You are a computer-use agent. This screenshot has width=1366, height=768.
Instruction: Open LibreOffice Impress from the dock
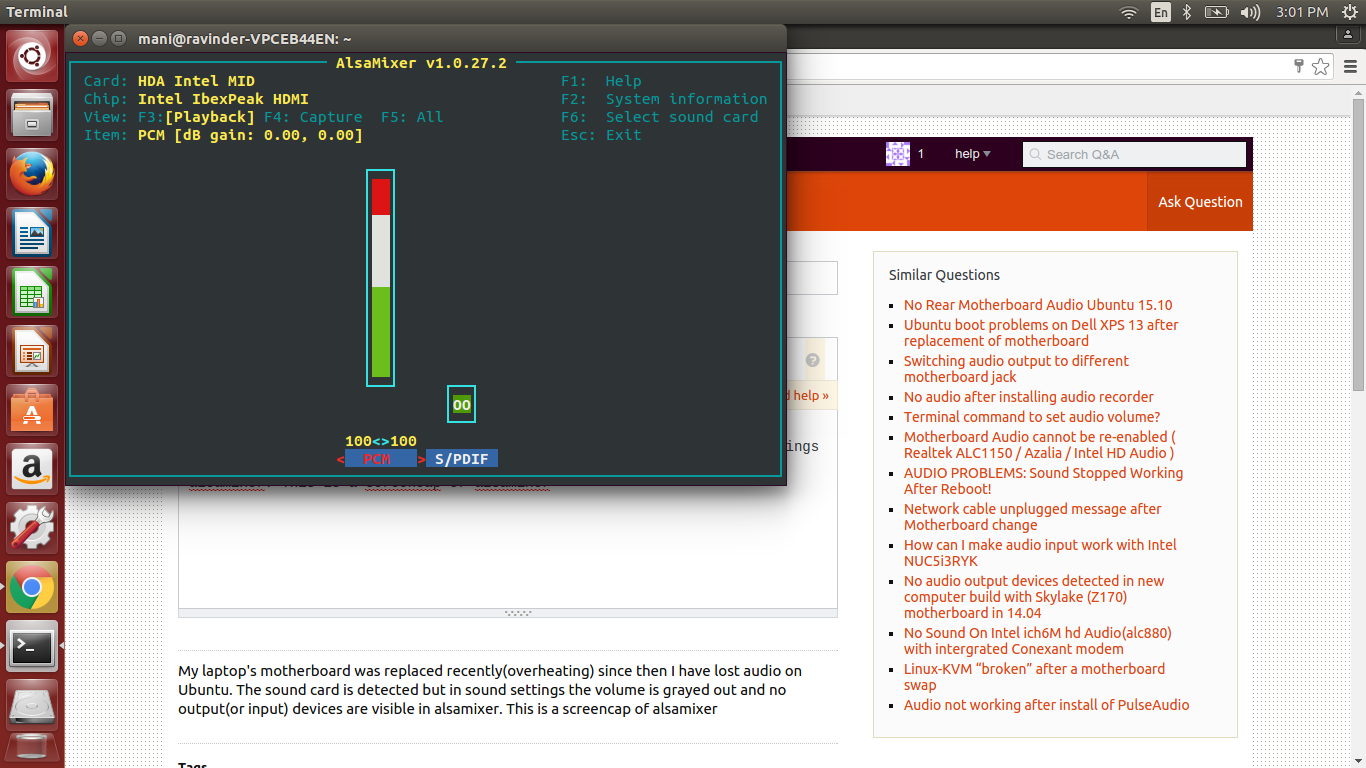tap(32, 351)
